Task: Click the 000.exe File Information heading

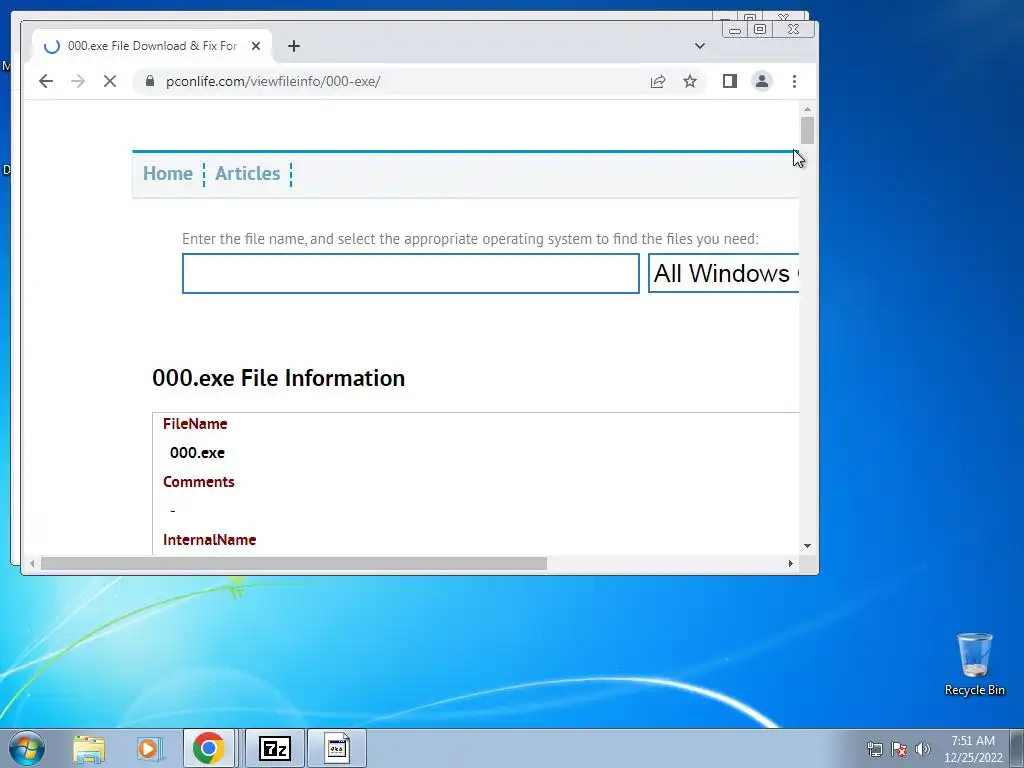Action: tap(278, 378)
